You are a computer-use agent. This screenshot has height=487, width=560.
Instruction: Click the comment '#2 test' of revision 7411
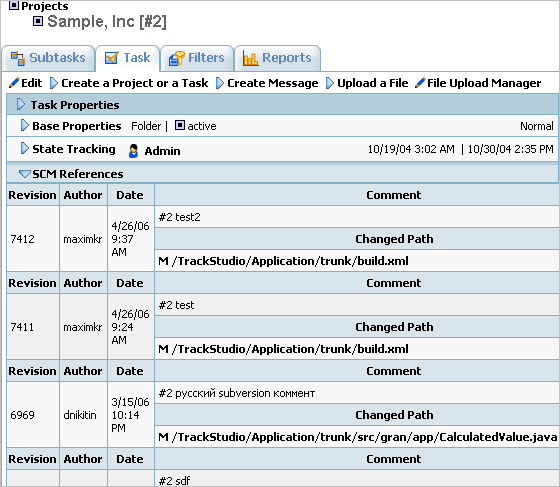click(176, 305)
